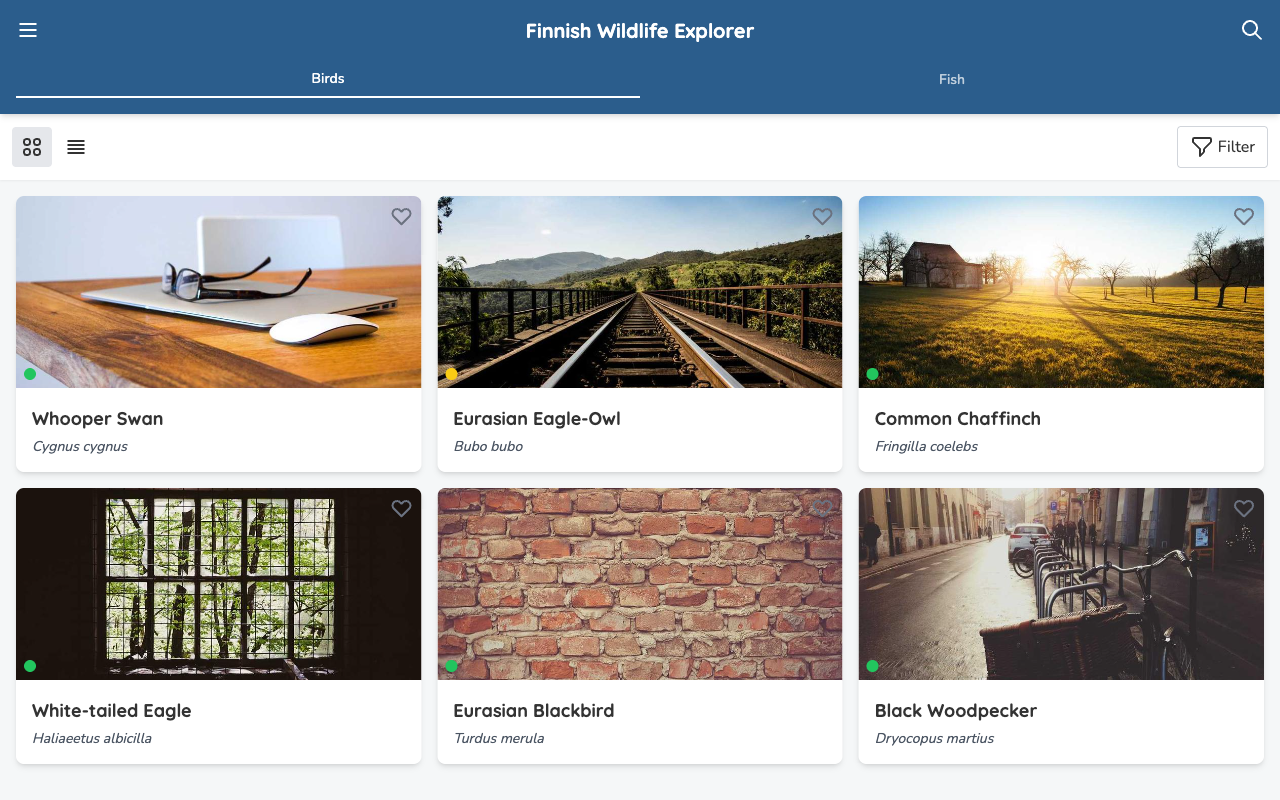Switch to the Fish tab

click(x=951, y=78)
